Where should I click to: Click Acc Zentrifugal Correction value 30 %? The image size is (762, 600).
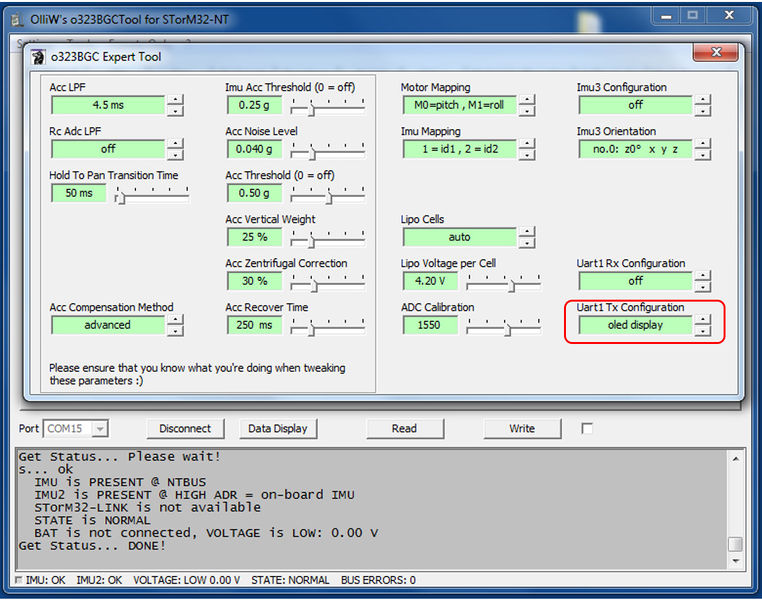(254, 281)
